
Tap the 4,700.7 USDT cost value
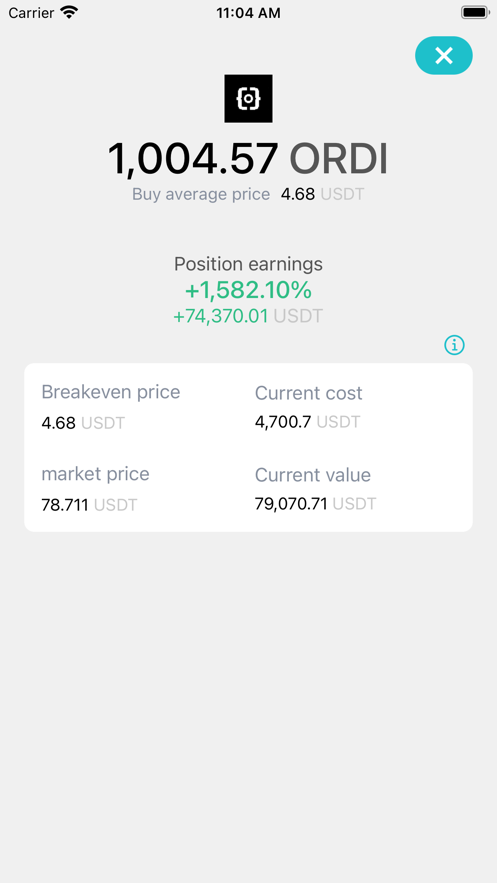point(307,422)
